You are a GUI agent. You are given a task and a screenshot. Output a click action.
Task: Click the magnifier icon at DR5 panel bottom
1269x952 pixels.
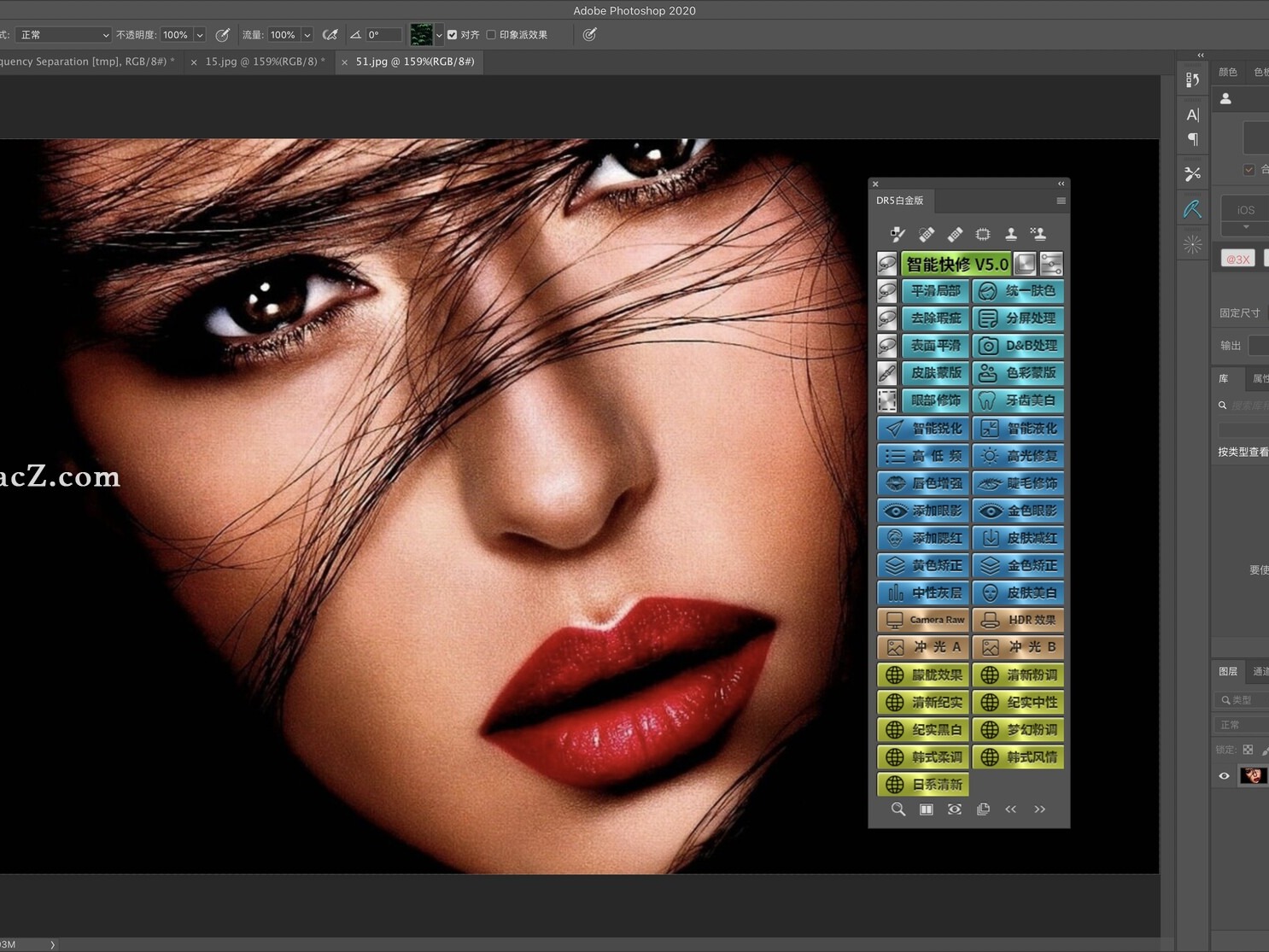coord(898,809)
